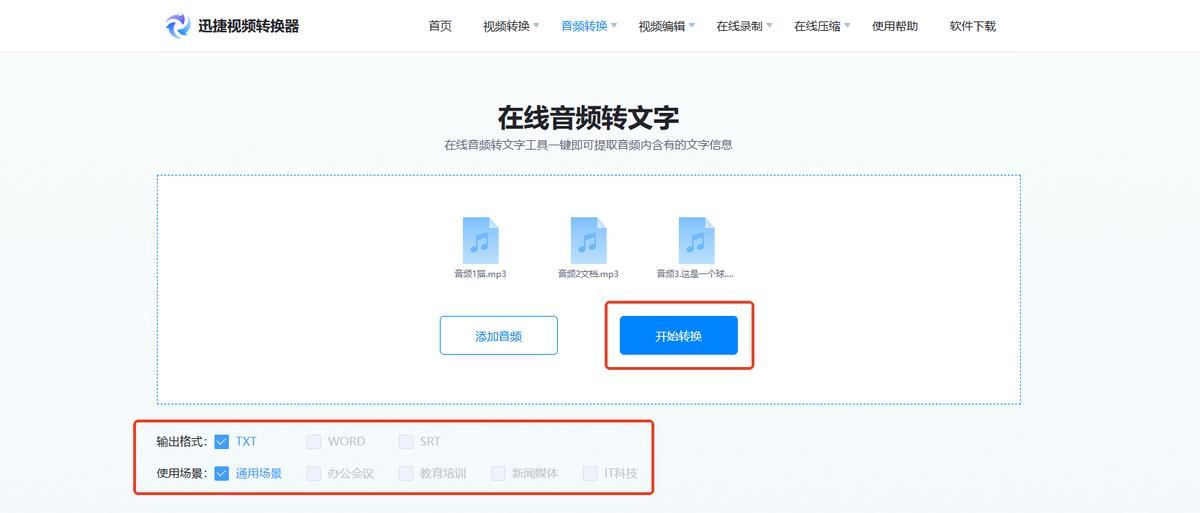This screenshot has width=1200, height=513.
Task: Check the IT科技 scenario option
Action: click(590, 474)
